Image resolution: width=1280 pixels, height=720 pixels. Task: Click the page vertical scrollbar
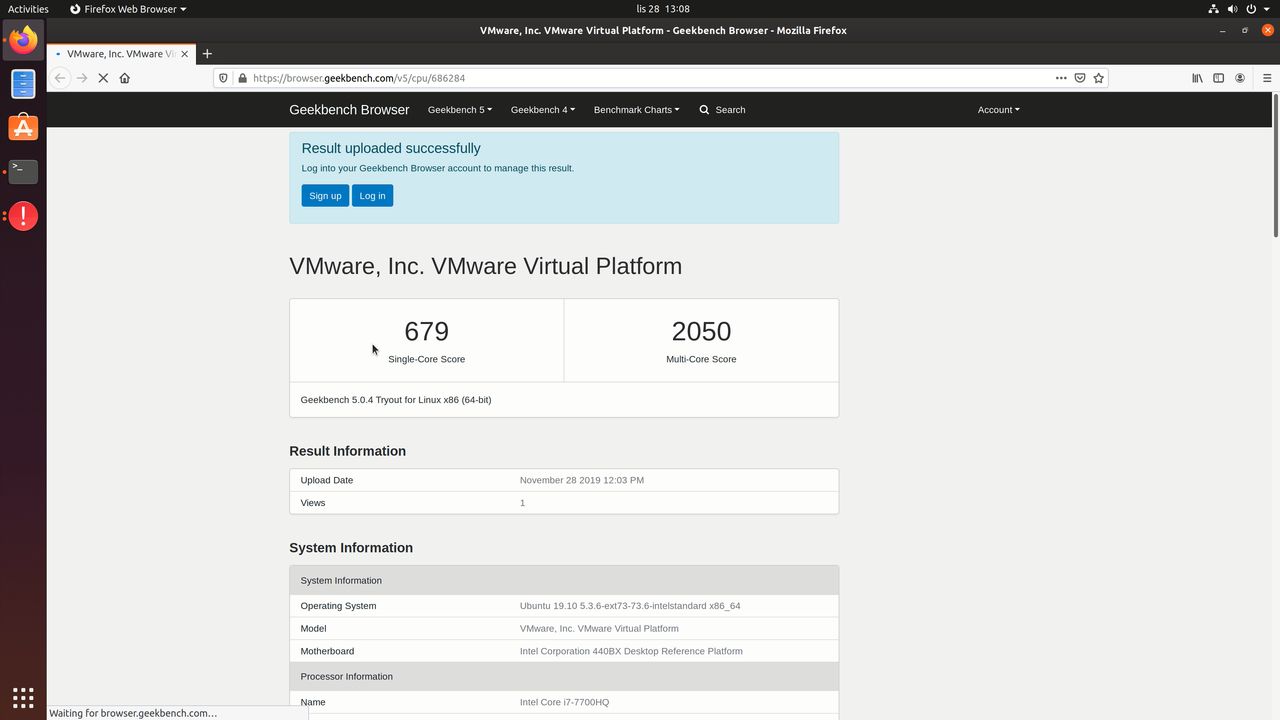click(1275, 165)
